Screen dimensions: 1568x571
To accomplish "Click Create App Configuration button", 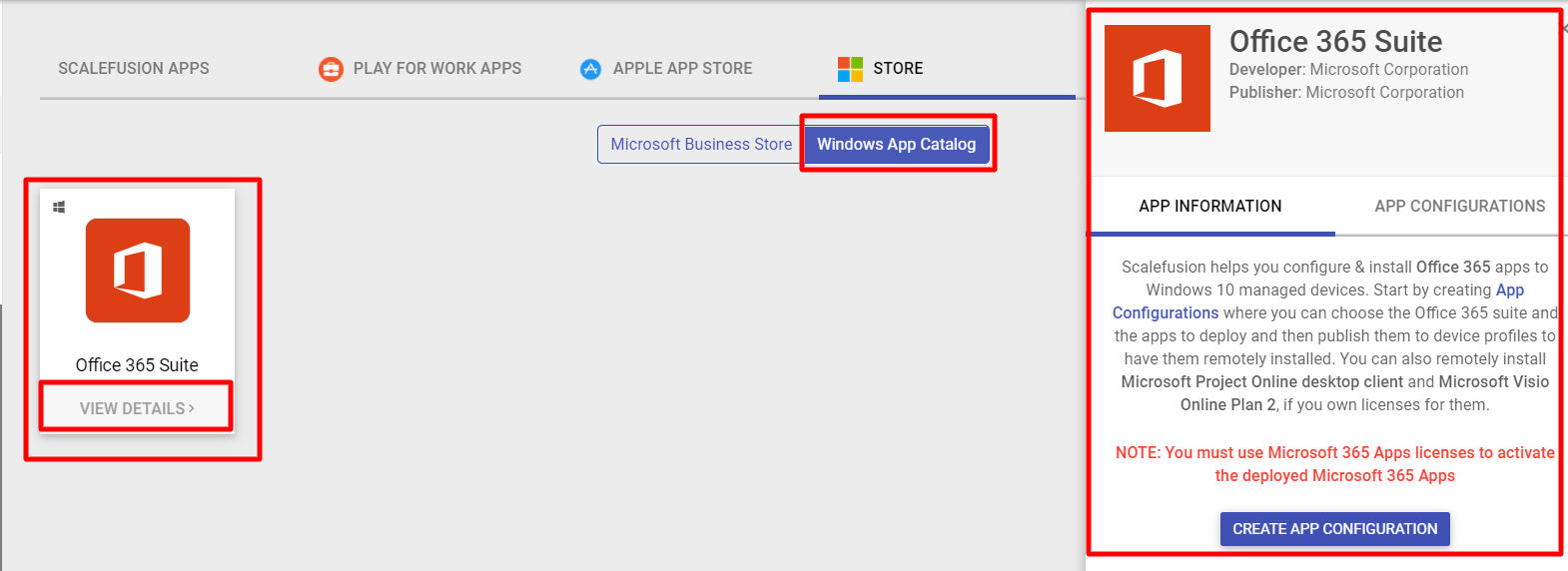I will (1335, 529).
